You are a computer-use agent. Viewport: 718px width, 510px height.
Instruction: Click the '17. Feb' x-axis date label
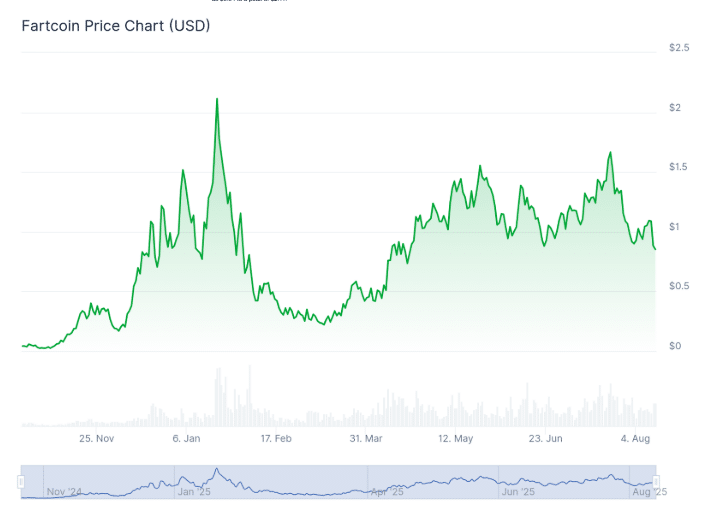tap(276, 439)
